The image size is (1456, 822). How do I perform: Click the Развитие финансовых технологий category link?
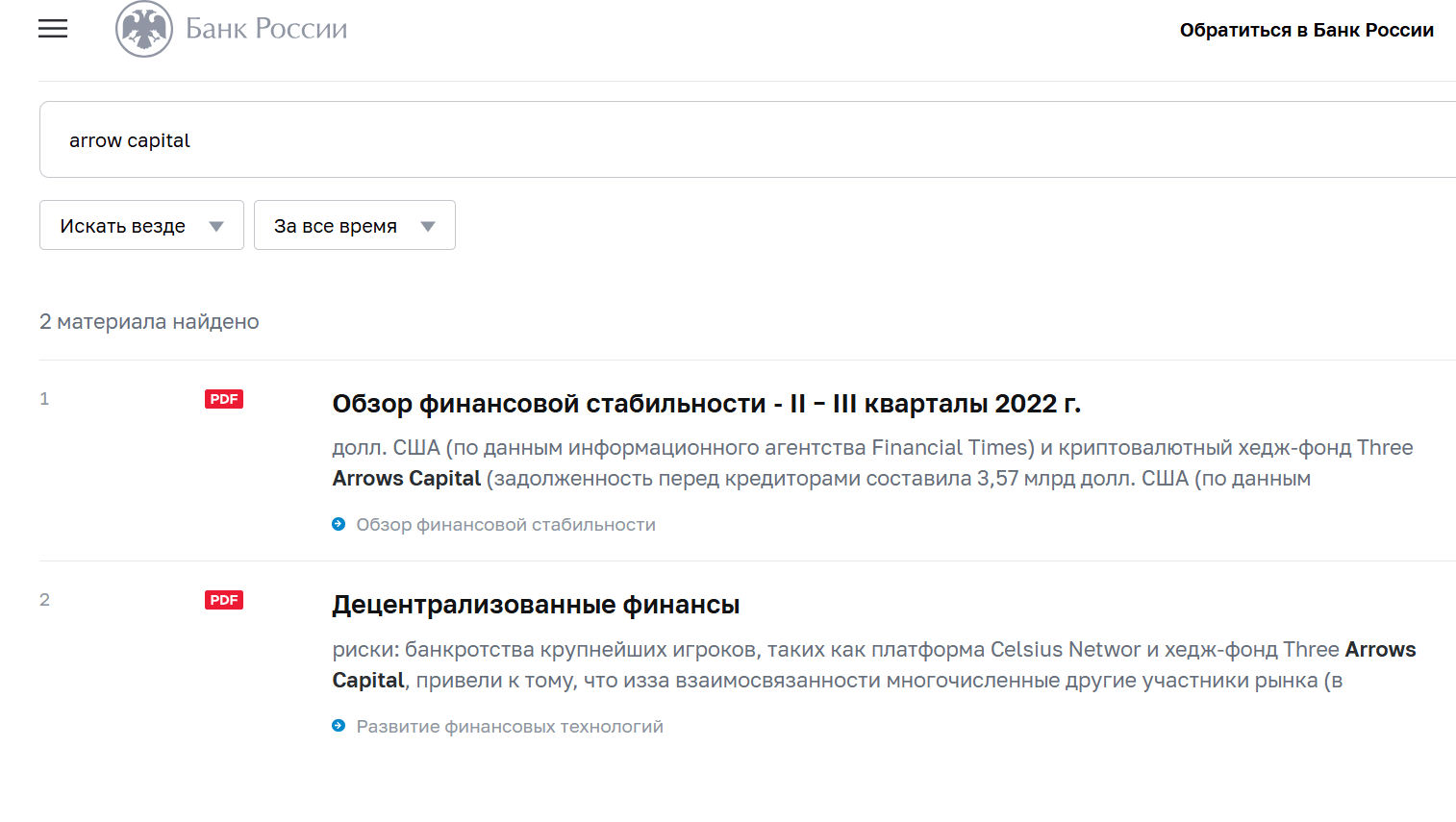click(x=509, y=726)
